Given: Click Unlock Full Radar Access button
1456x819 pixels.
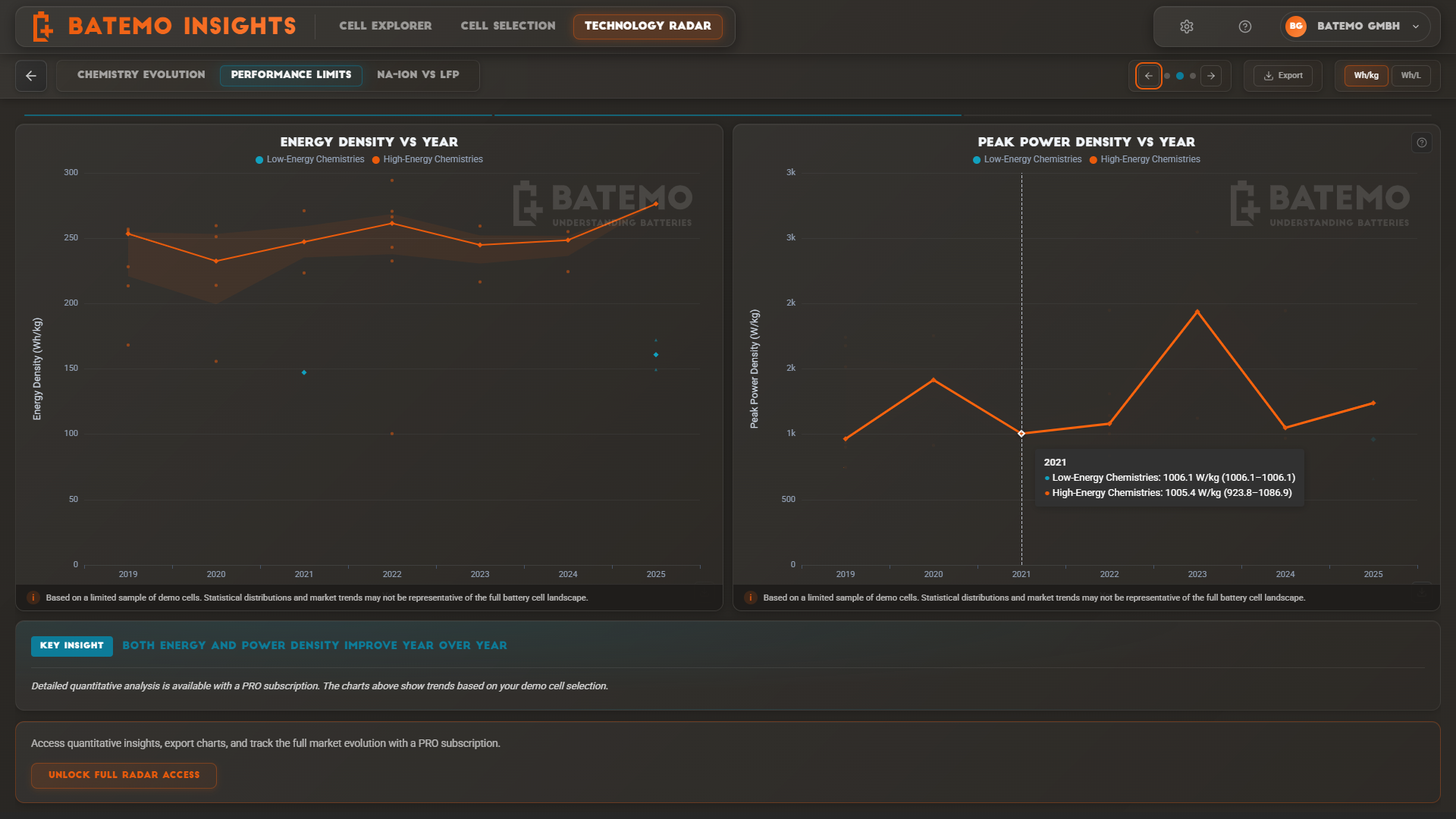Looking at the screenshot, I should (124, 775).
